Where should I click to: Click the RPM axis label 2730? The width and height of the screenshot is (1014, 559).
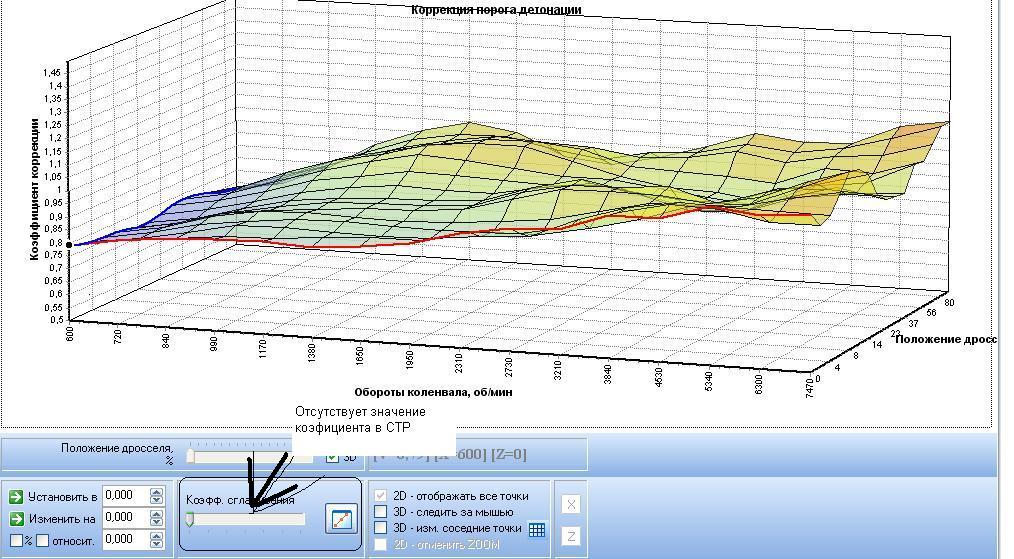[x=508, y=367]
